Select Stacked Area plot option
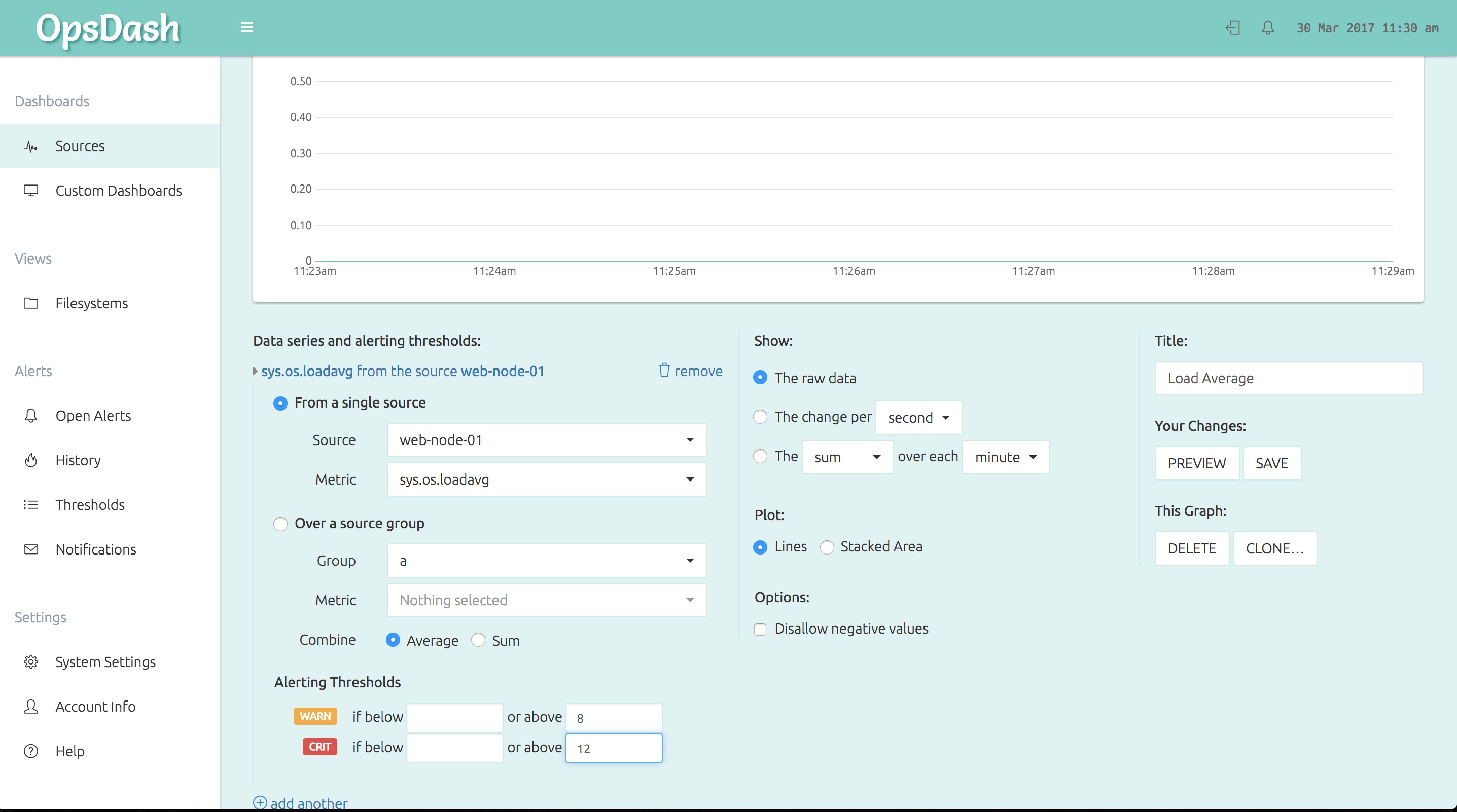Image resolution: width=1457 pixels, height=812 pixels. pyautogui.click(x=827, y=547)
